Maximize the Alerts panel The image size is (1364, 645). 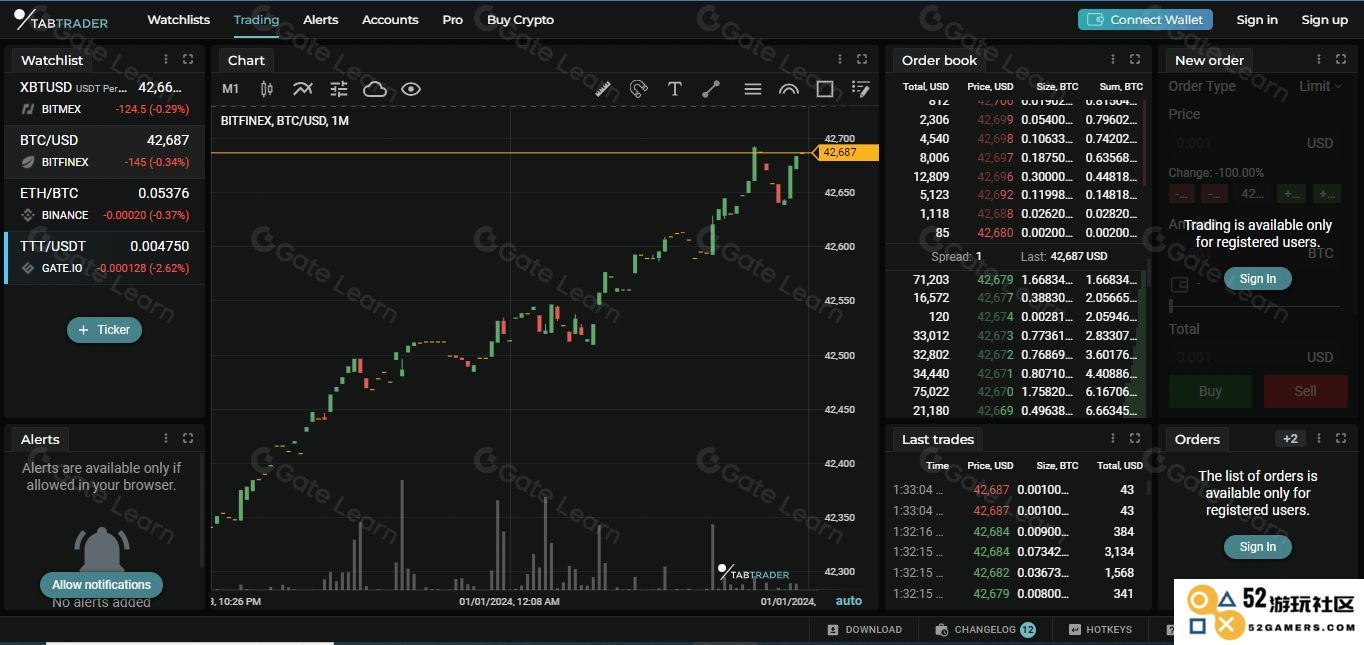coord(188,439)
